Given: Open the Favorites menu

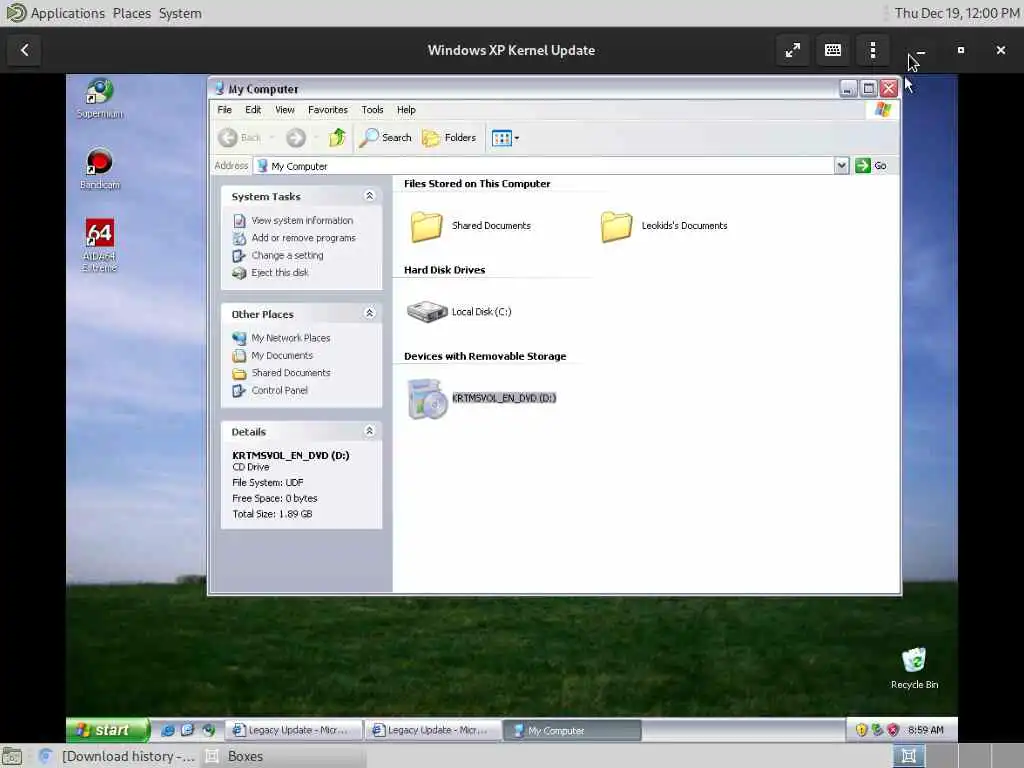Looking at the screenshot, I should click(x=328, y=110).
